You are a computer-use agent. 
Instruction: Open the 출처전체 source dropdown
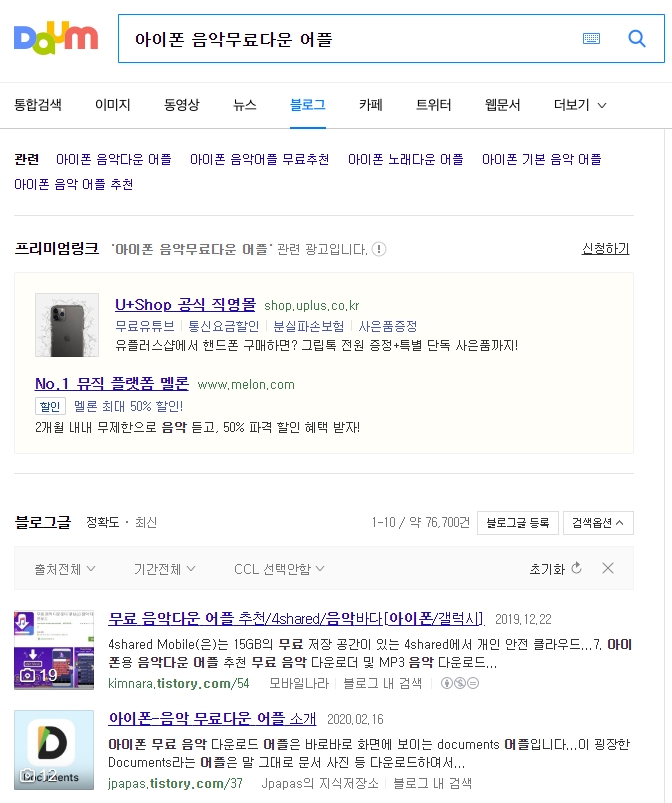(x=65, y=569)
